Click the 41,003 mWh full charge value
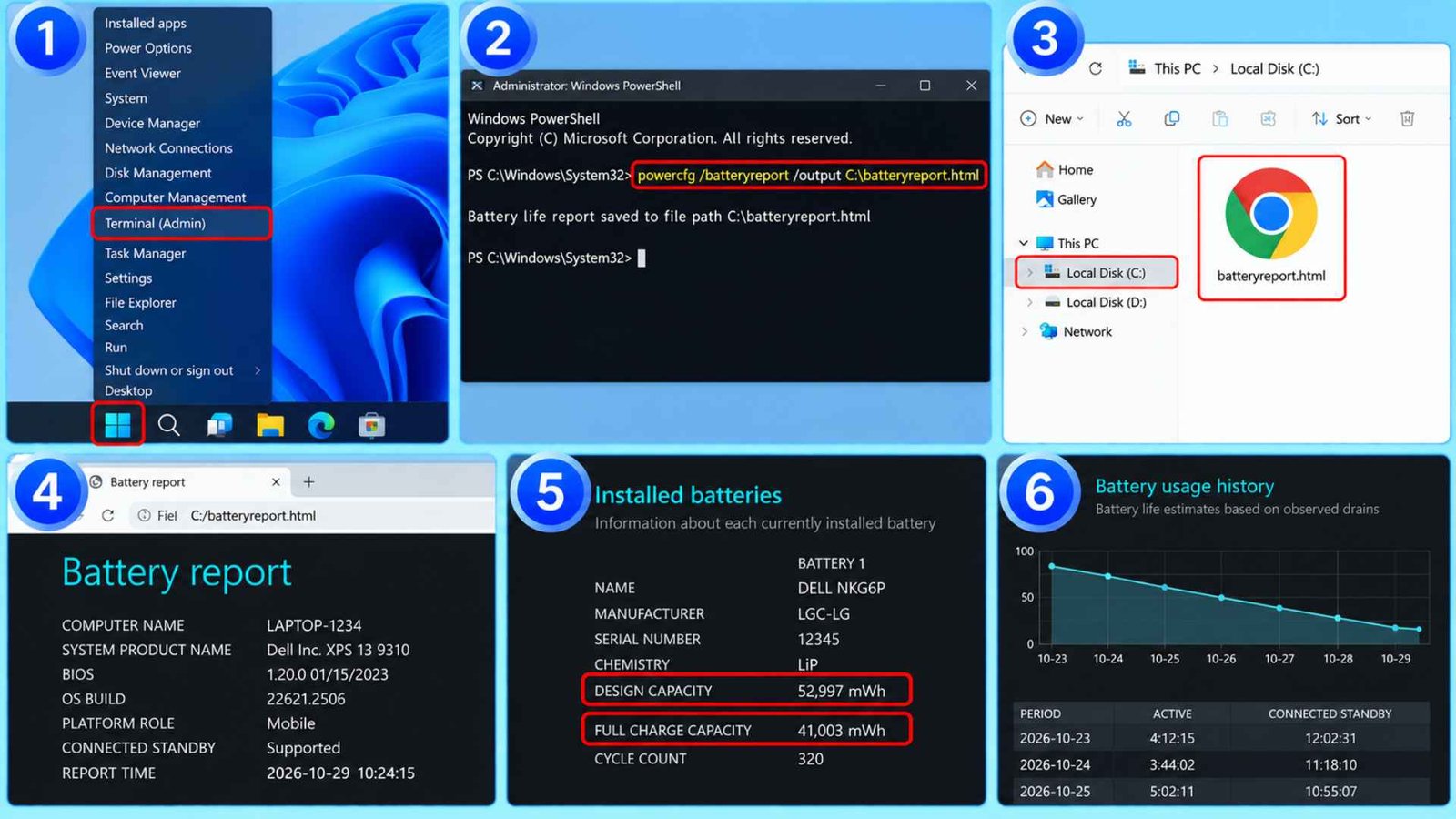 [842, 730]
